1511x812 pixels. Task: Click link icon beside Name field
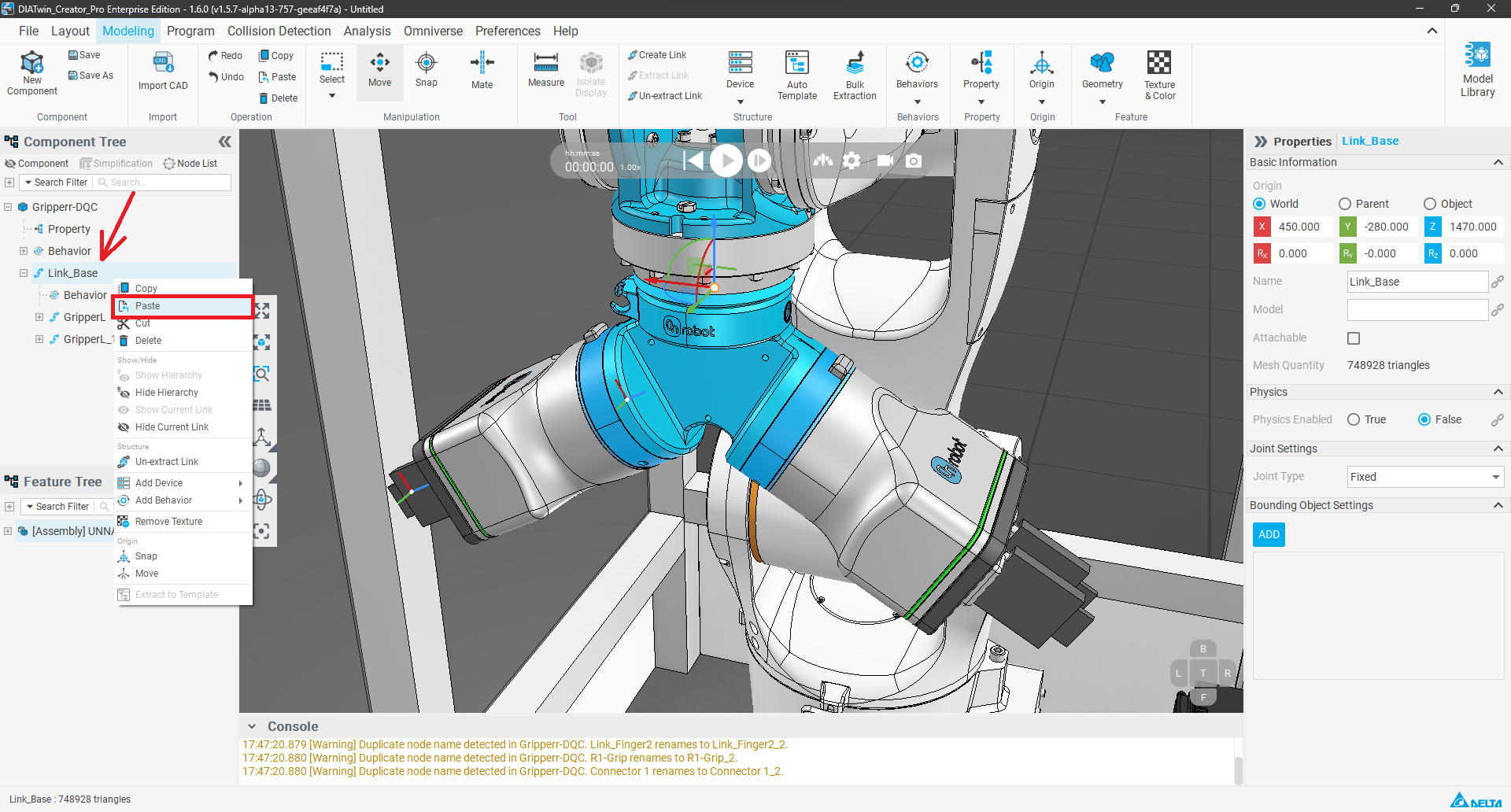(1498, 282)
